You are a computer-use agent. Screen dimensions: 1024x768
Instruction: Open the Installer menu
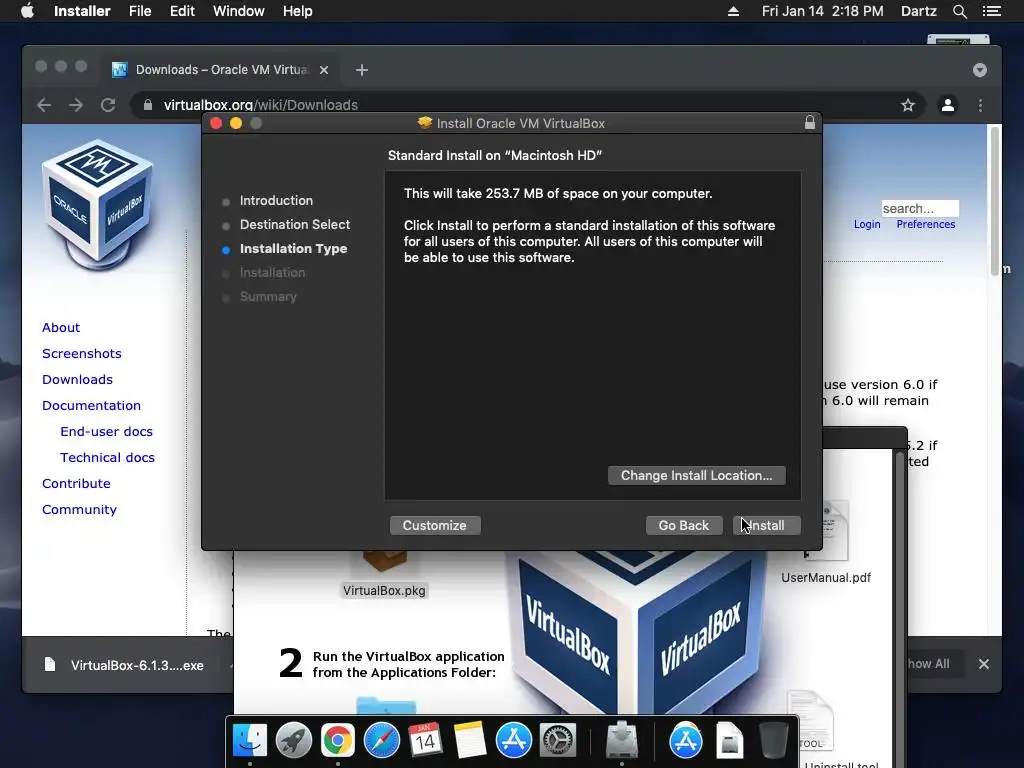[82, 11]
